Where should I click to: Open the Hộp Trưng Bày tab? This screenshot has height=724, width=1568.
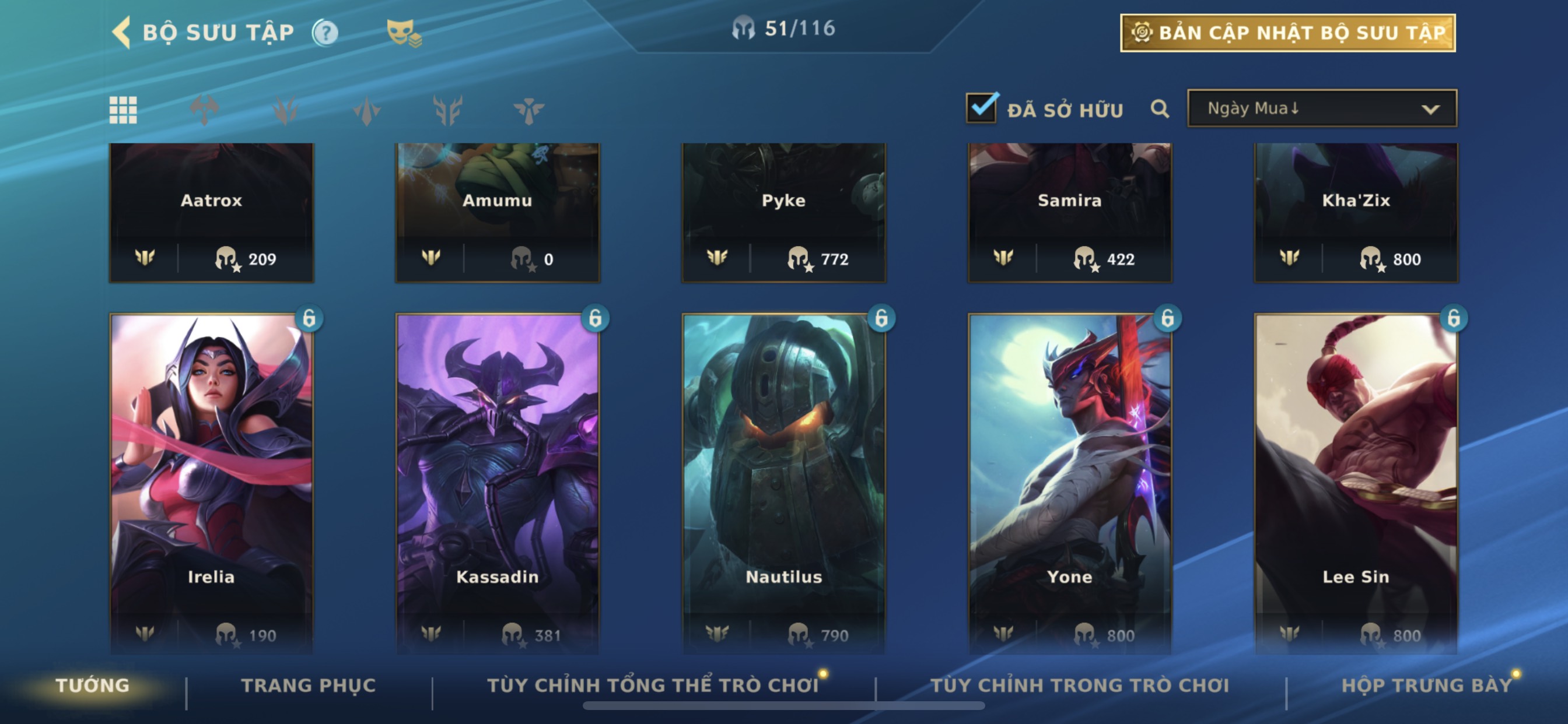click(x=1426, y=685)
